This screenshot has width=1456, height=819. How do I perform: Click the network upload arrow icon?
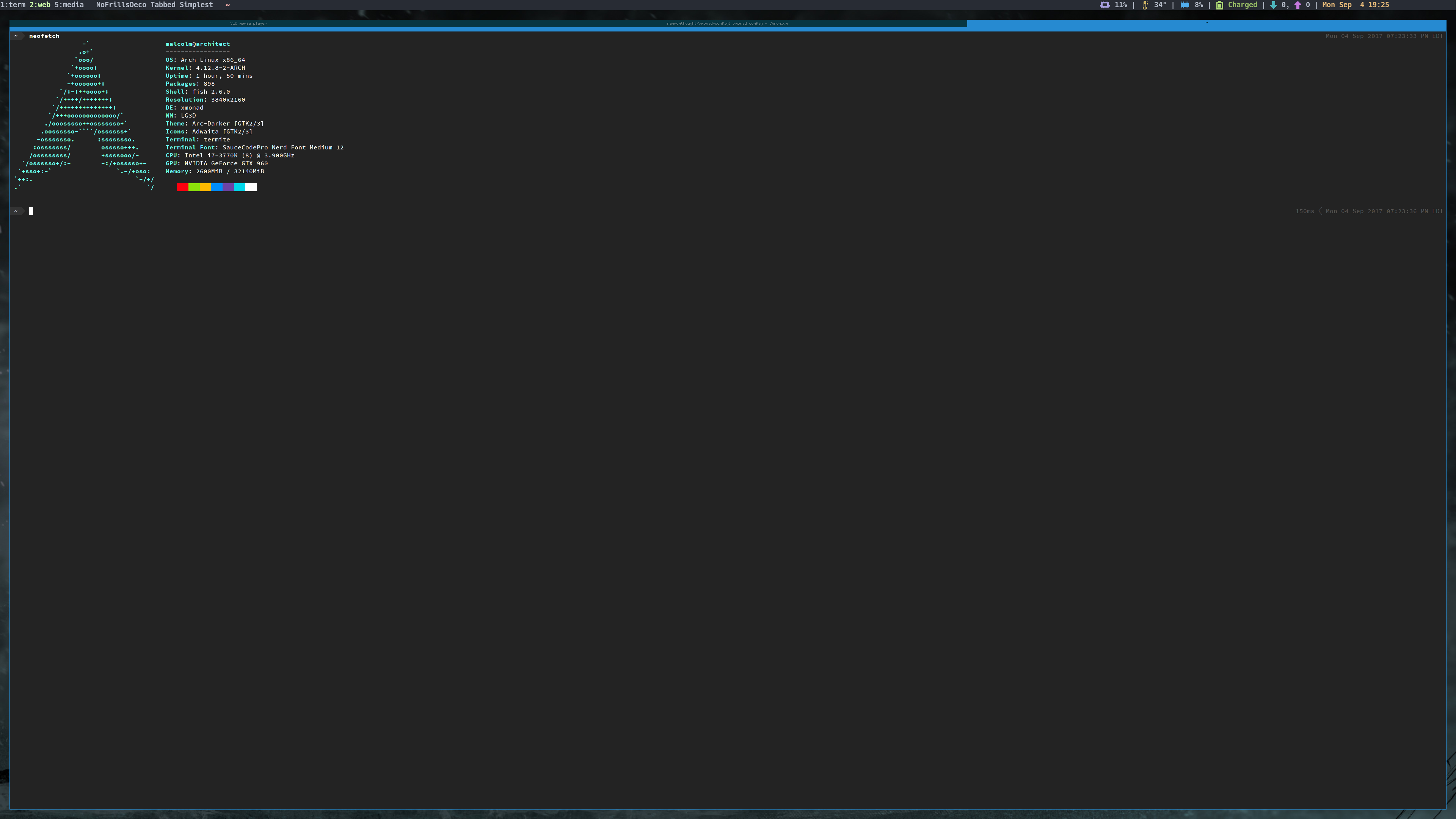(1298, 5)
